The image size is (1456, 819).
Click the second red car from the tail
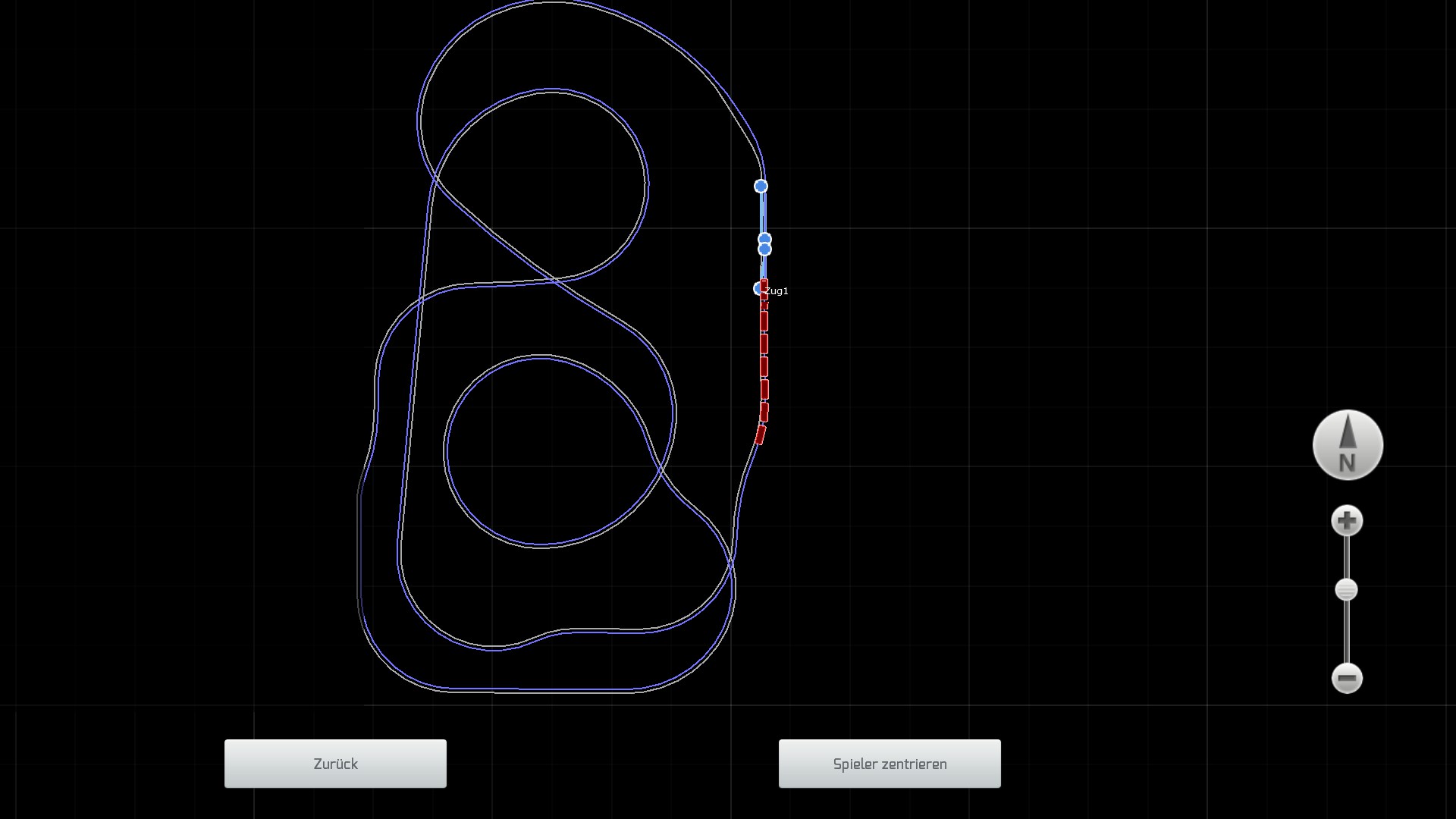point(764,412)
